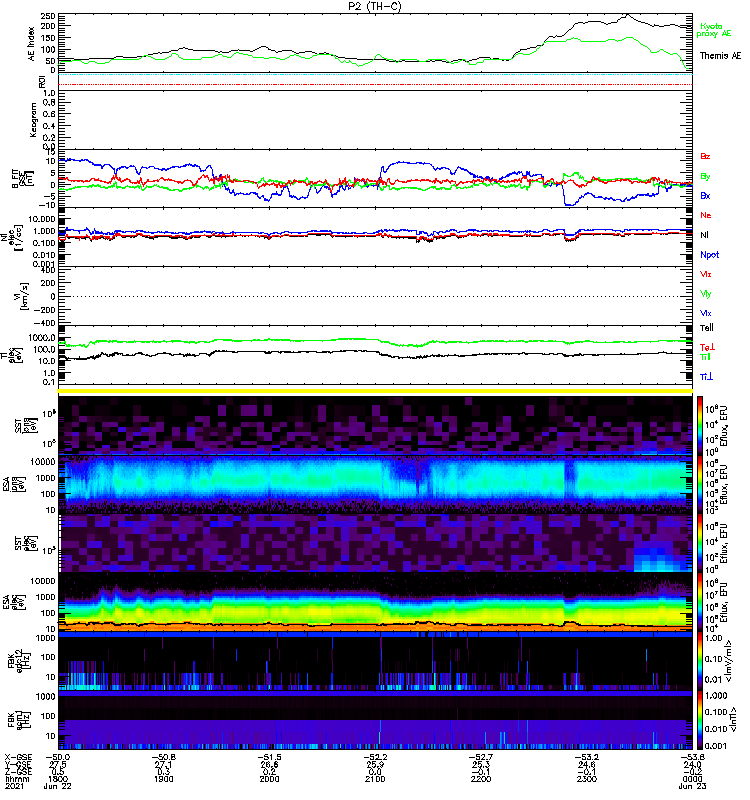This screenshot has height=800, width=750.
Task: Click the SST elec Eflux color bar
Action: coord(700,543)
